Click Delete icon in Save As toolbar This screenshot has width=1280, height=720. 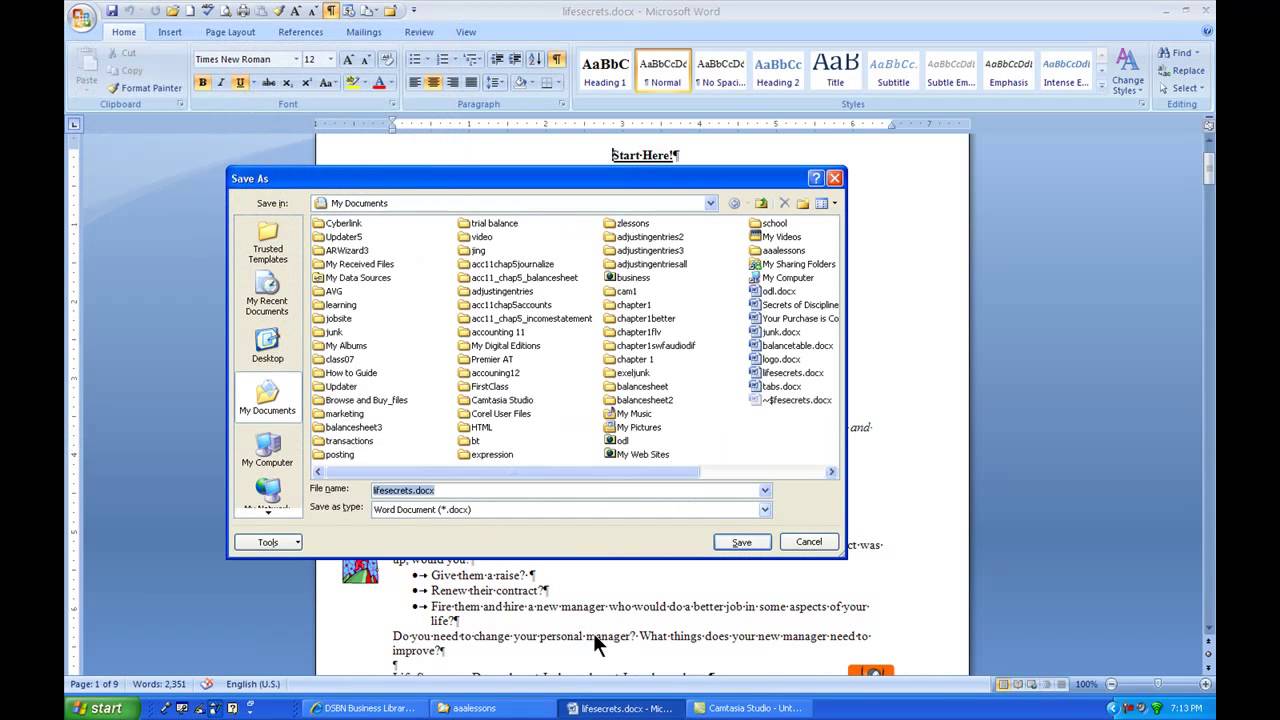click(x=784, y=203)
